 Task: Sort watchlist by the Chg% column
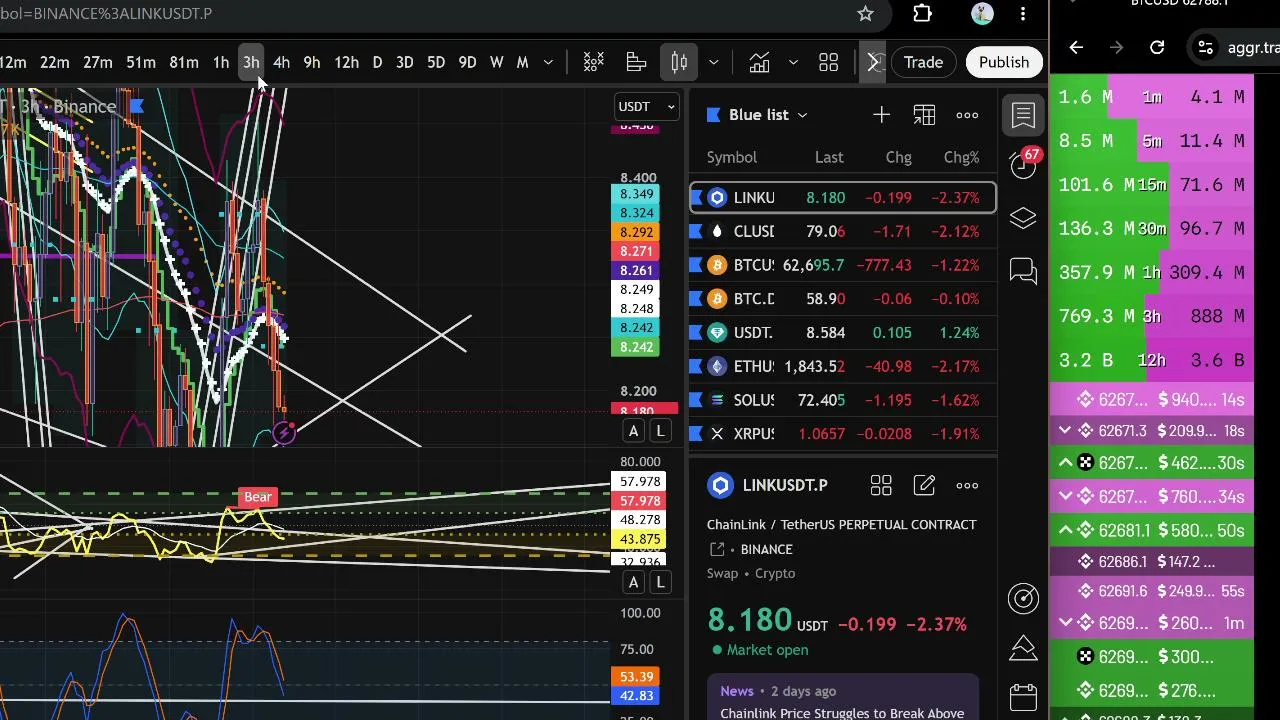coord(961,157)
